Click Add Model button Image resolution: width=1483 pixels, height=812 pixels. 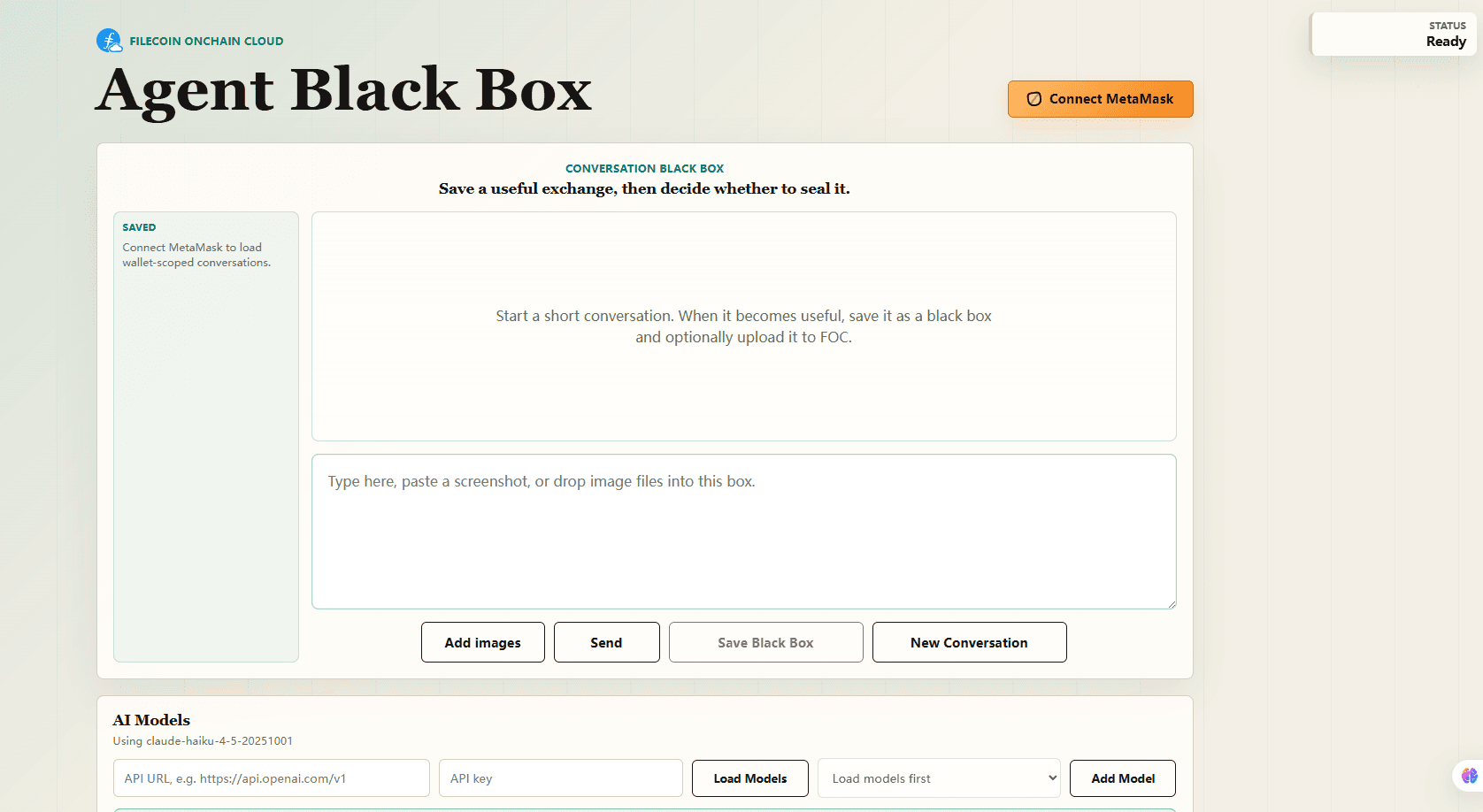pos(1122,778)
